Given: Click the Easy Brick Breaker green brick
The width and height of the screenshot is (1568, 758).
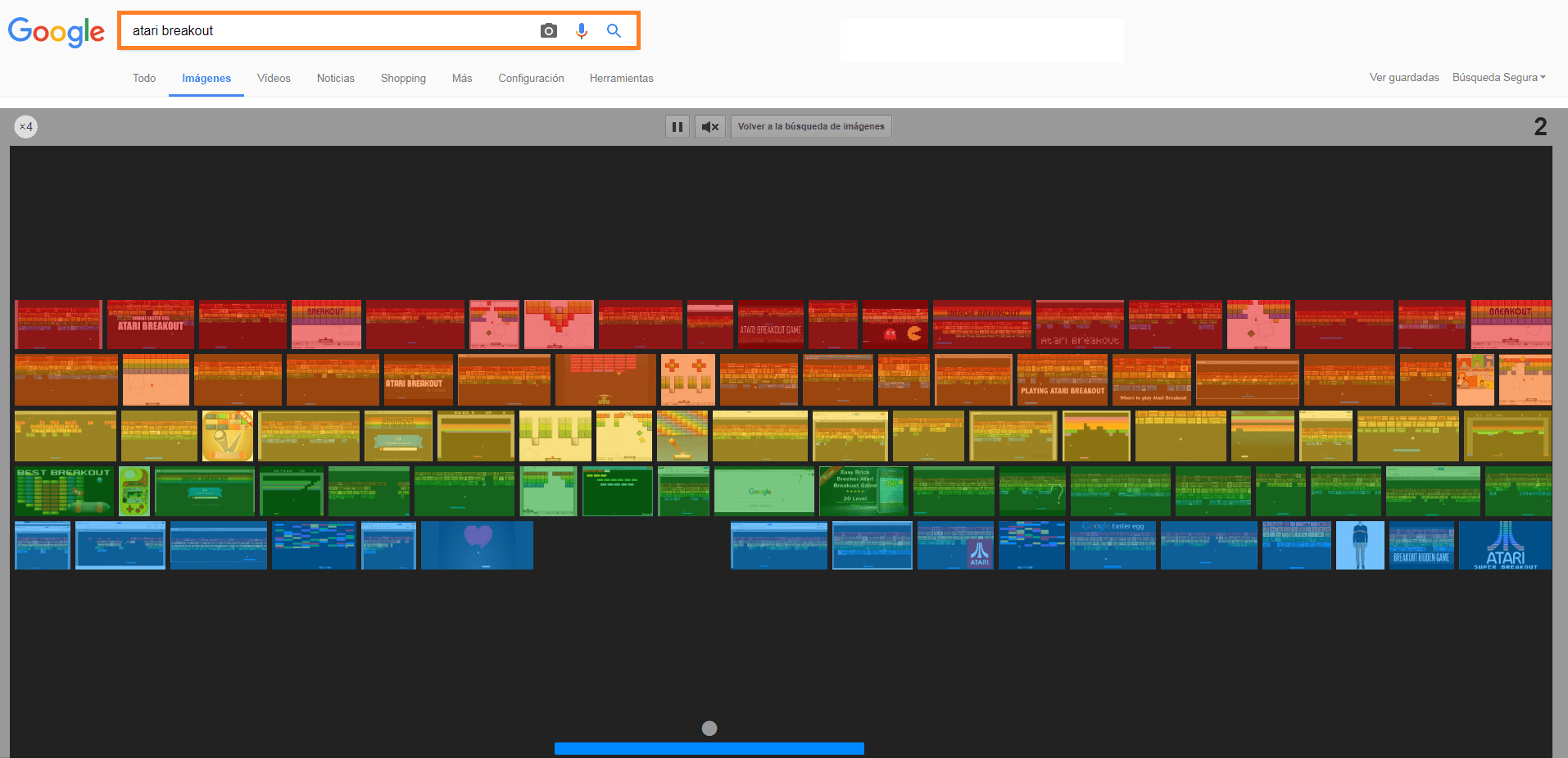Looking at the screenshot, I should [863, 491].
